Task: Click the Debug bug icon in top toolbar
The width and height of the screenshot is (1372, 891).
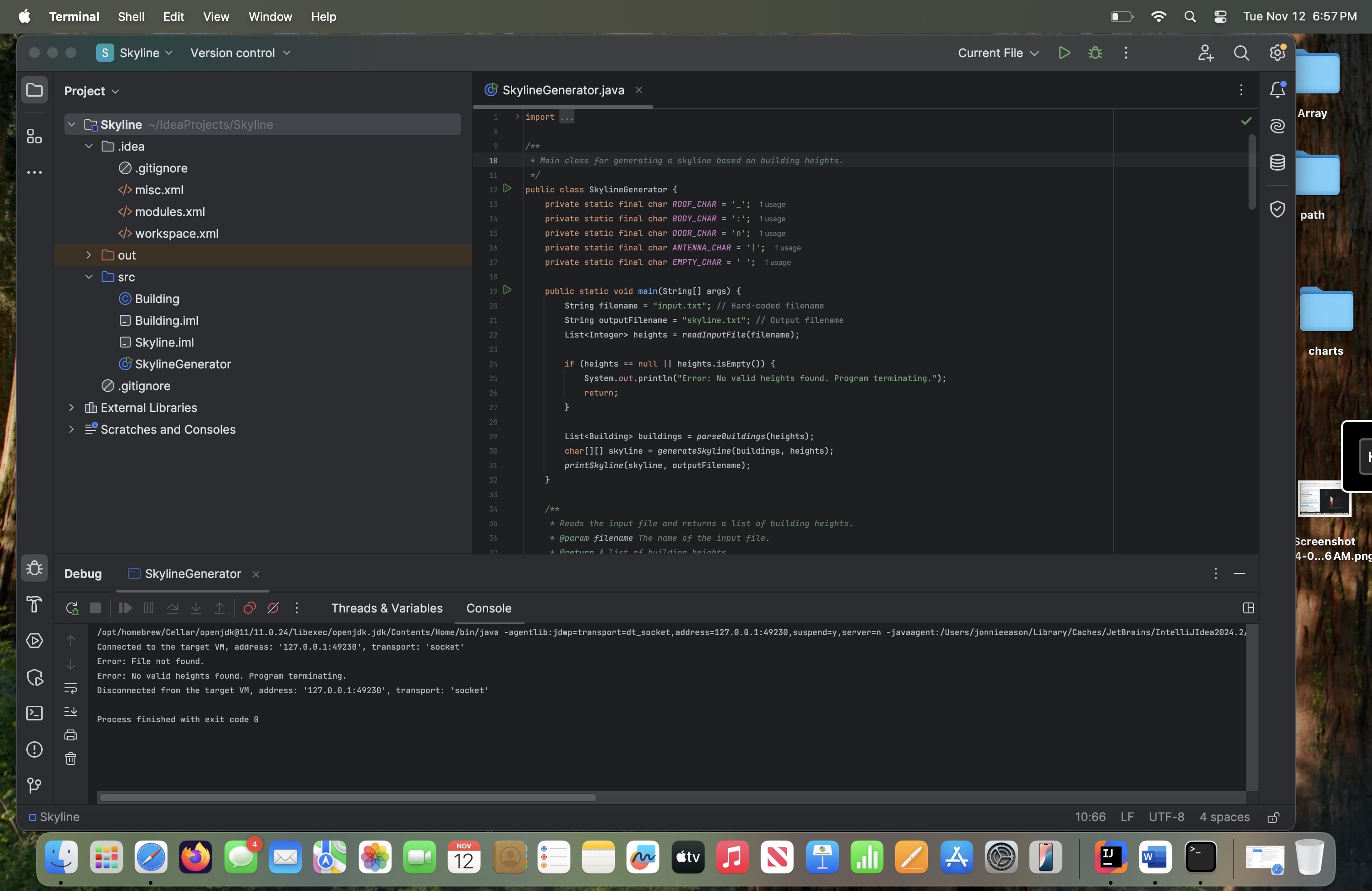Action: pyautogui.click(x=1095, y=53)
